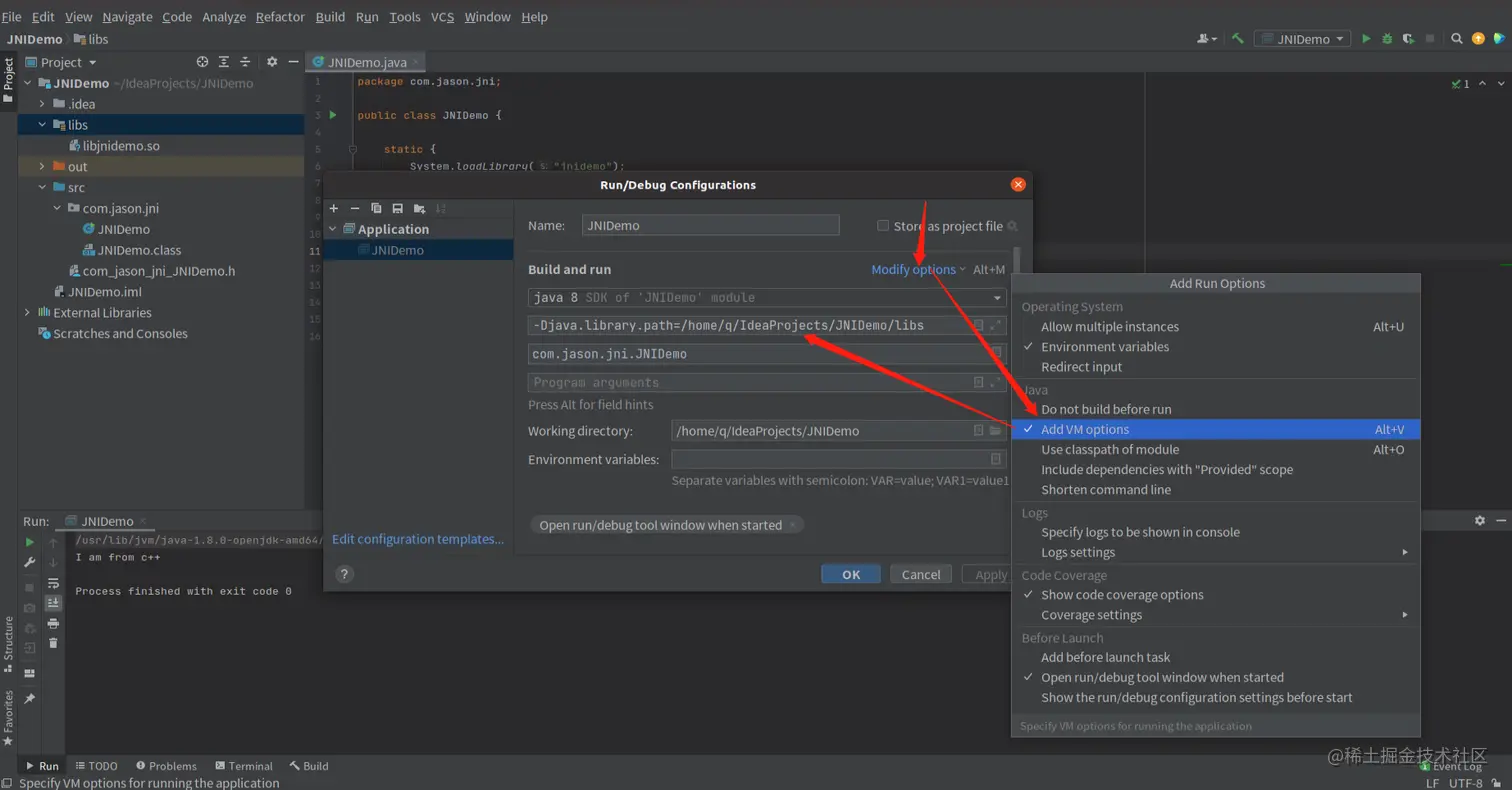1512x790 pixels.
Task: Pin the Run tab with the pin icon
Action: [30, 699]
